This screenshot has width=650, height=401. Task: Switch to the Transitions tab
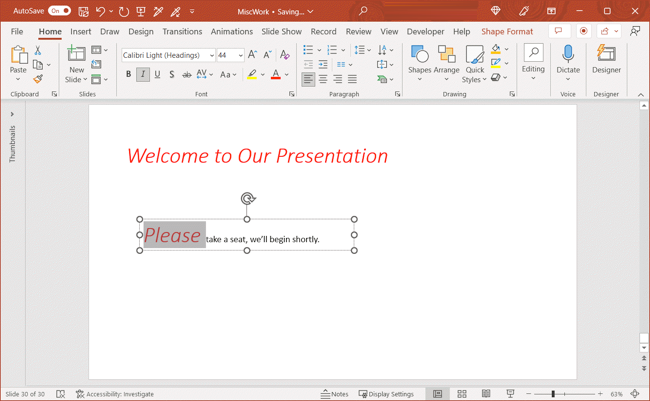182,32
